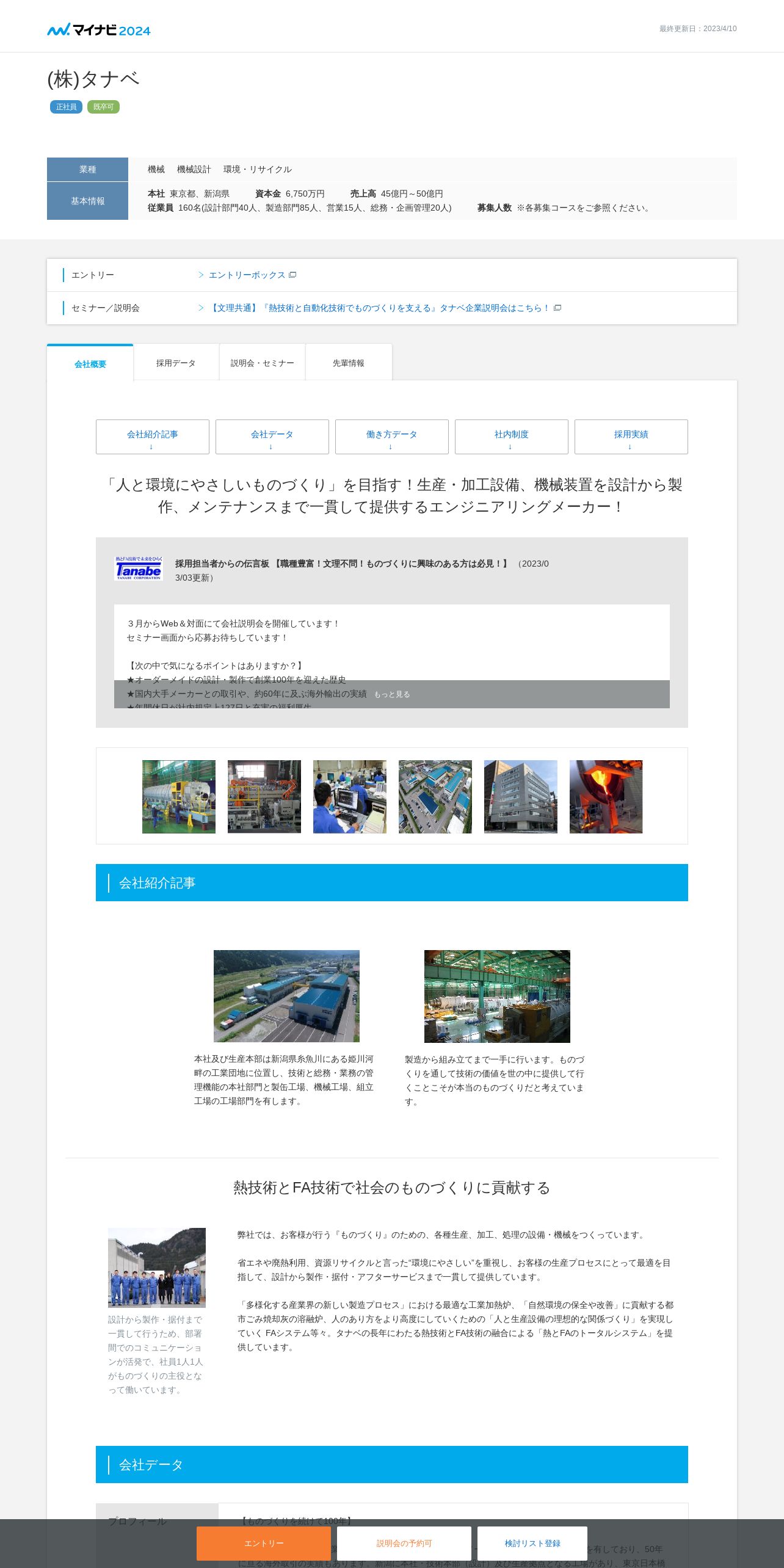Open the Mynavi 2024 logo
Screen dimensions: 784x1568
click(x=99, y=29)
